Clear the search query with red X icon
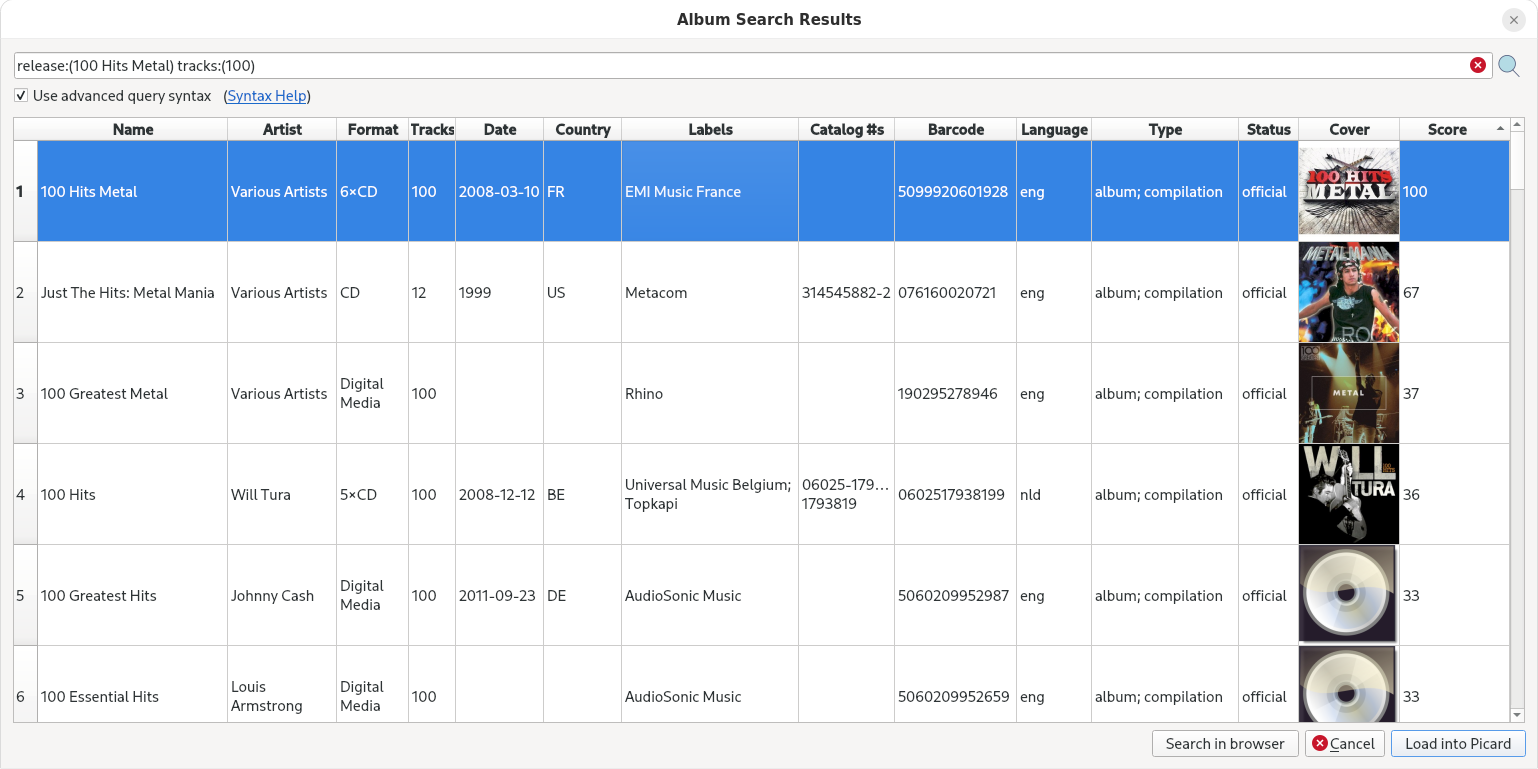 [x=1477, y=66]
